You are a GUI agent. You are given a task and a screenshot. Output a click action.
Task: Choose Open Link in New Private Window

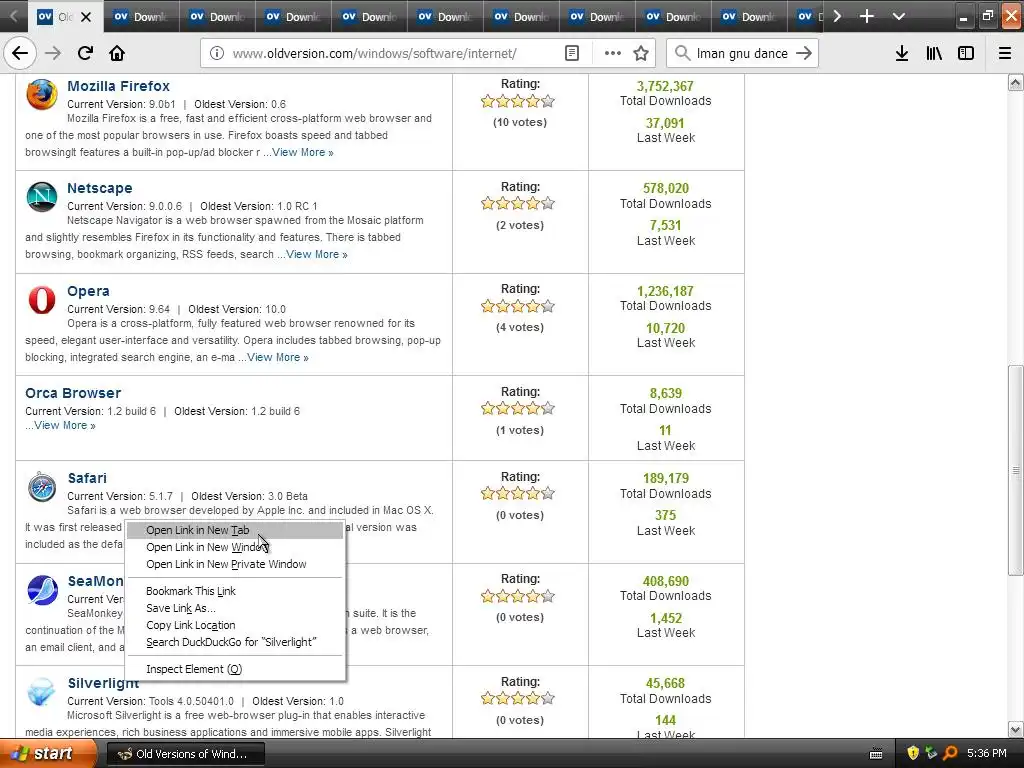tap(235, 564)
